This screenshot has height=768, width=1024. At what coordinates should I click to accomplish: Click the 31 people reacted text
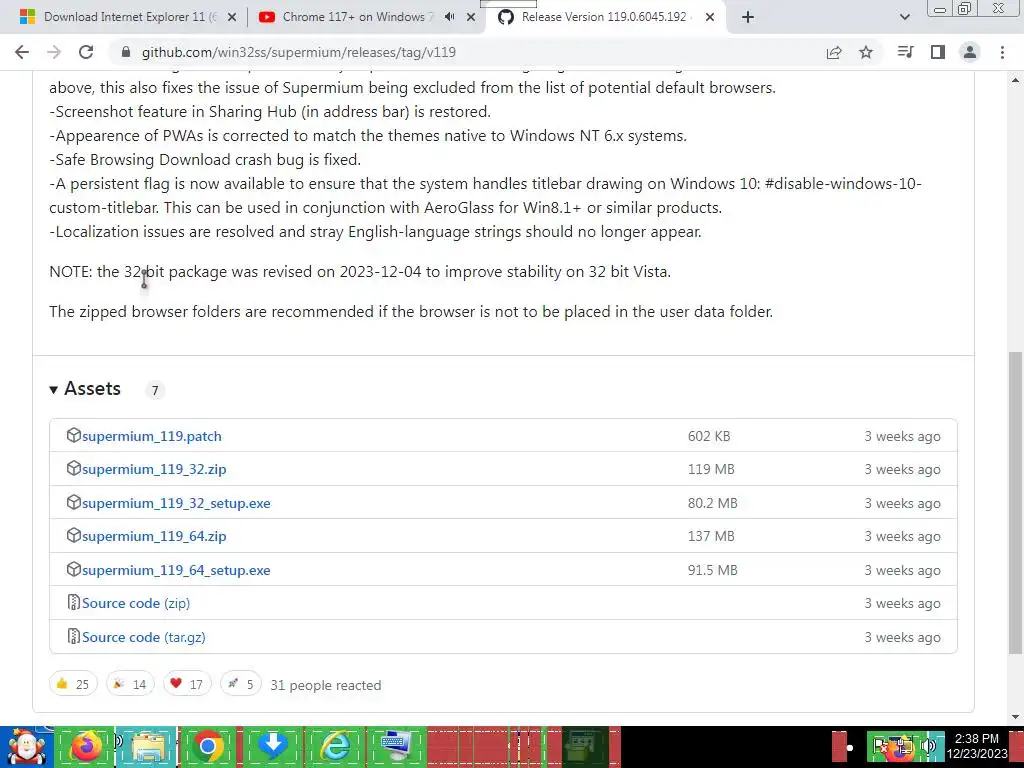click(326, 685)
